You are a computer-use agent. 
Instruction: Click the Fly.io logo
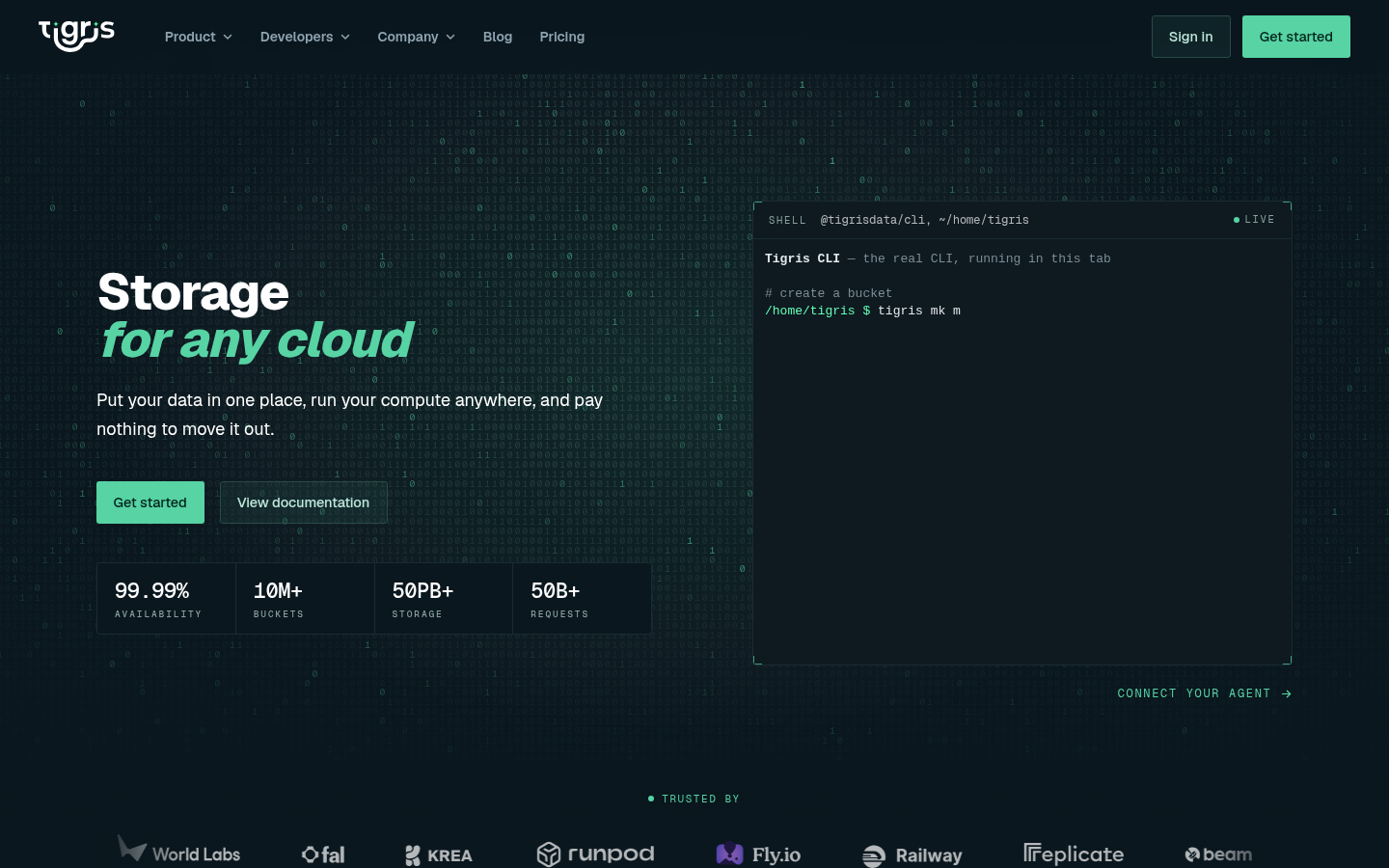pos(758,854)
